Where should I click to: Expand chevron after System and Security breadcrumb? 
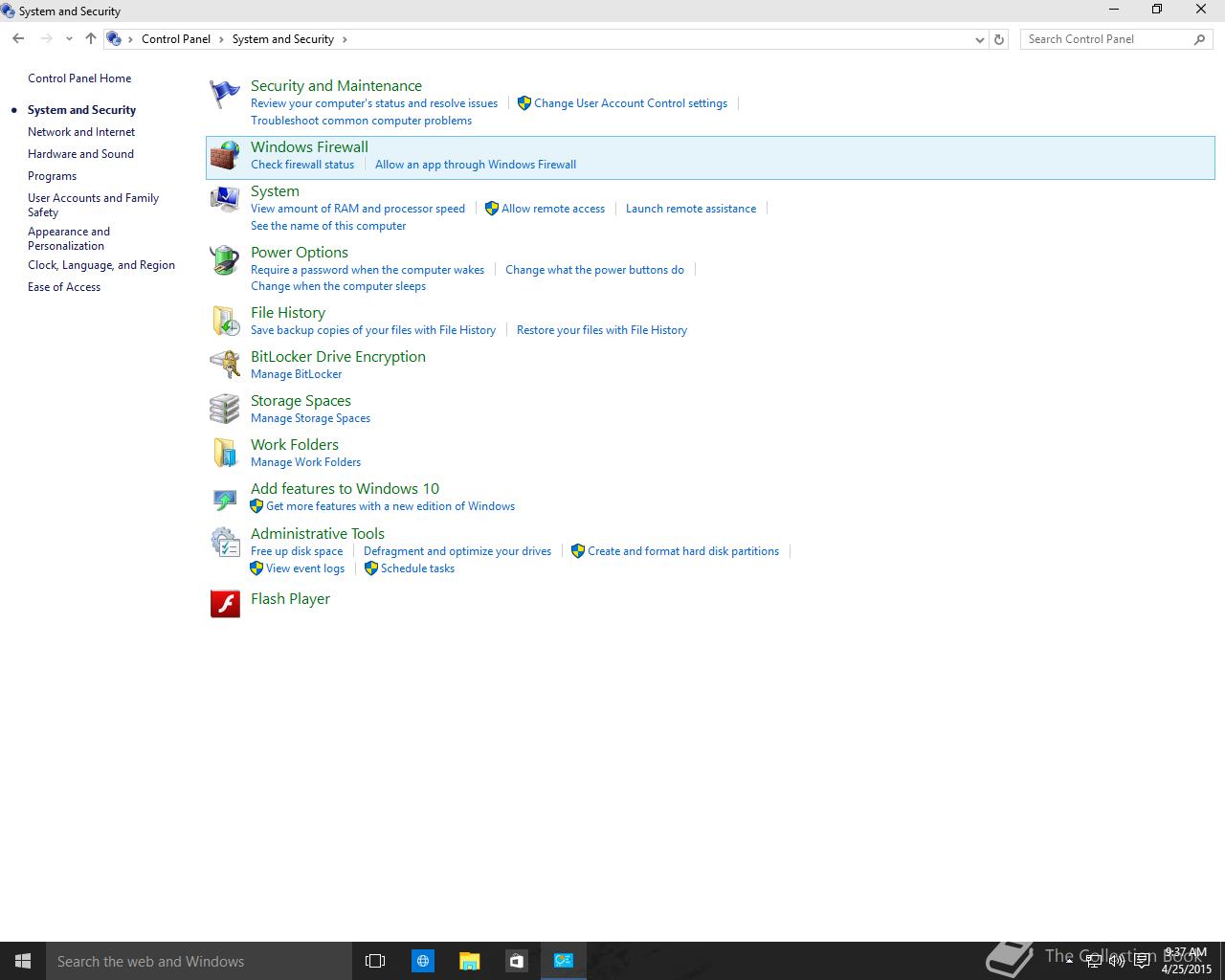pyautogui.click(x=345, y=39)
